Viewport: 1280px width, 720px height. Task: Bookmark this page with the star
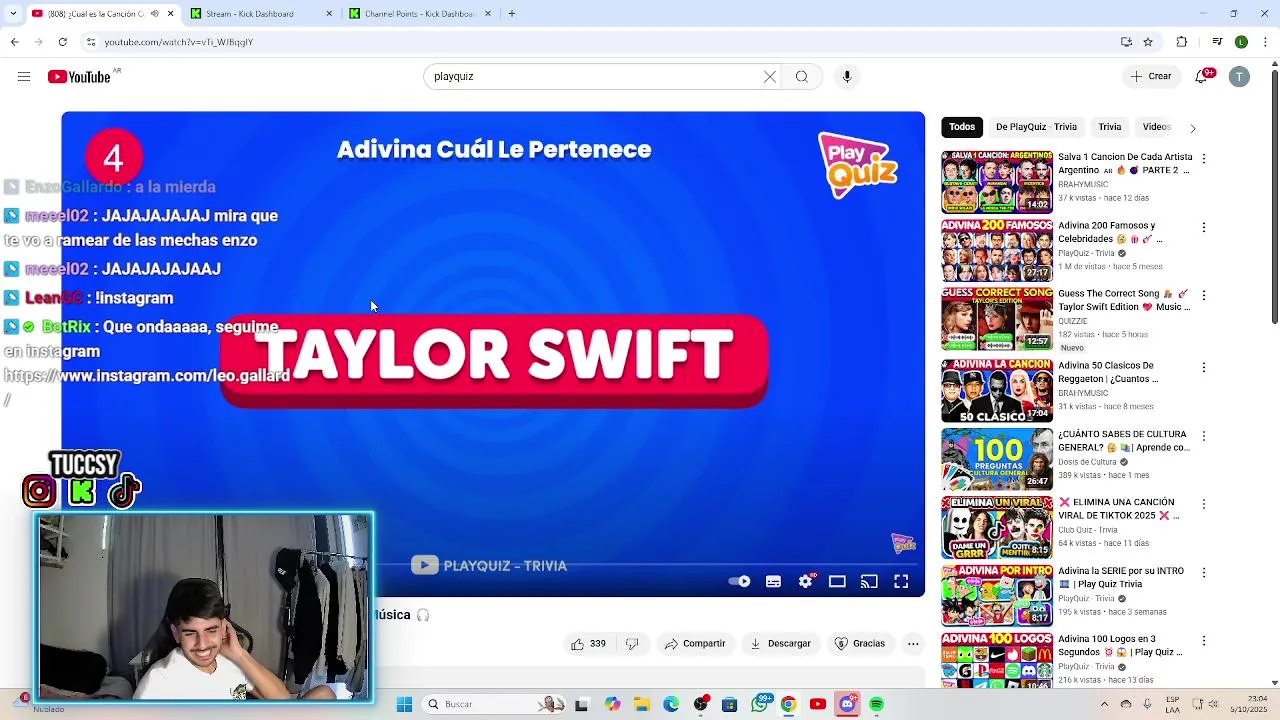[1148, 42]
